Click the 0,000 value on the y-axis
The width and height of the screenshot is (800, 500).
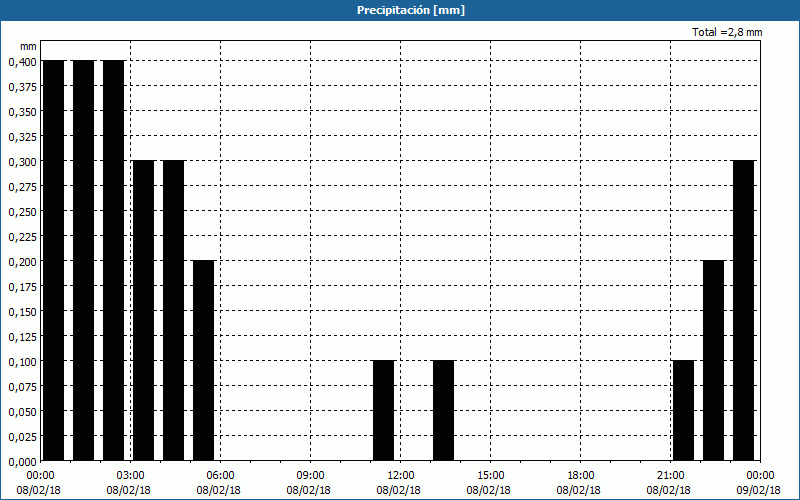(x=22, y=461)
